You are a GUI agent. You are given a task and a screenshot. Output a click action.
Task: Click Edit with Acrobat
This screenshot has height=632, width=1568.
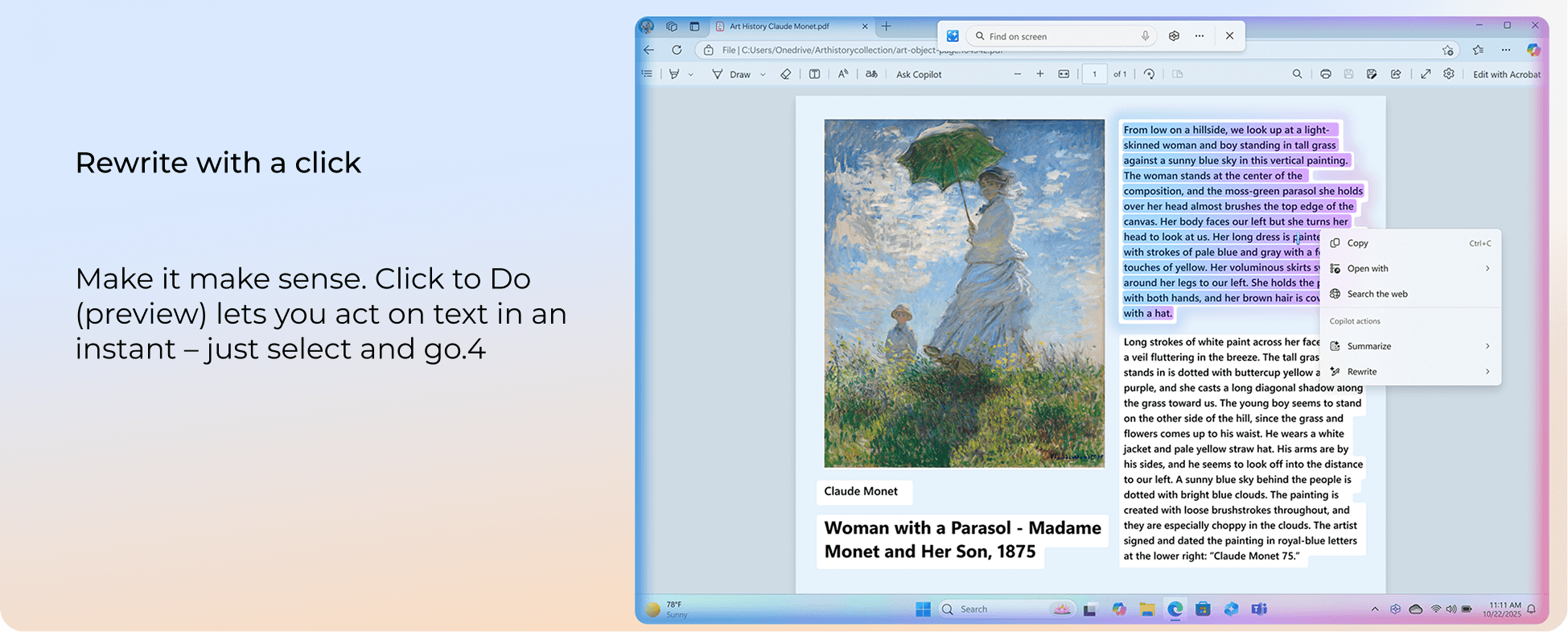click(1506, 74)
